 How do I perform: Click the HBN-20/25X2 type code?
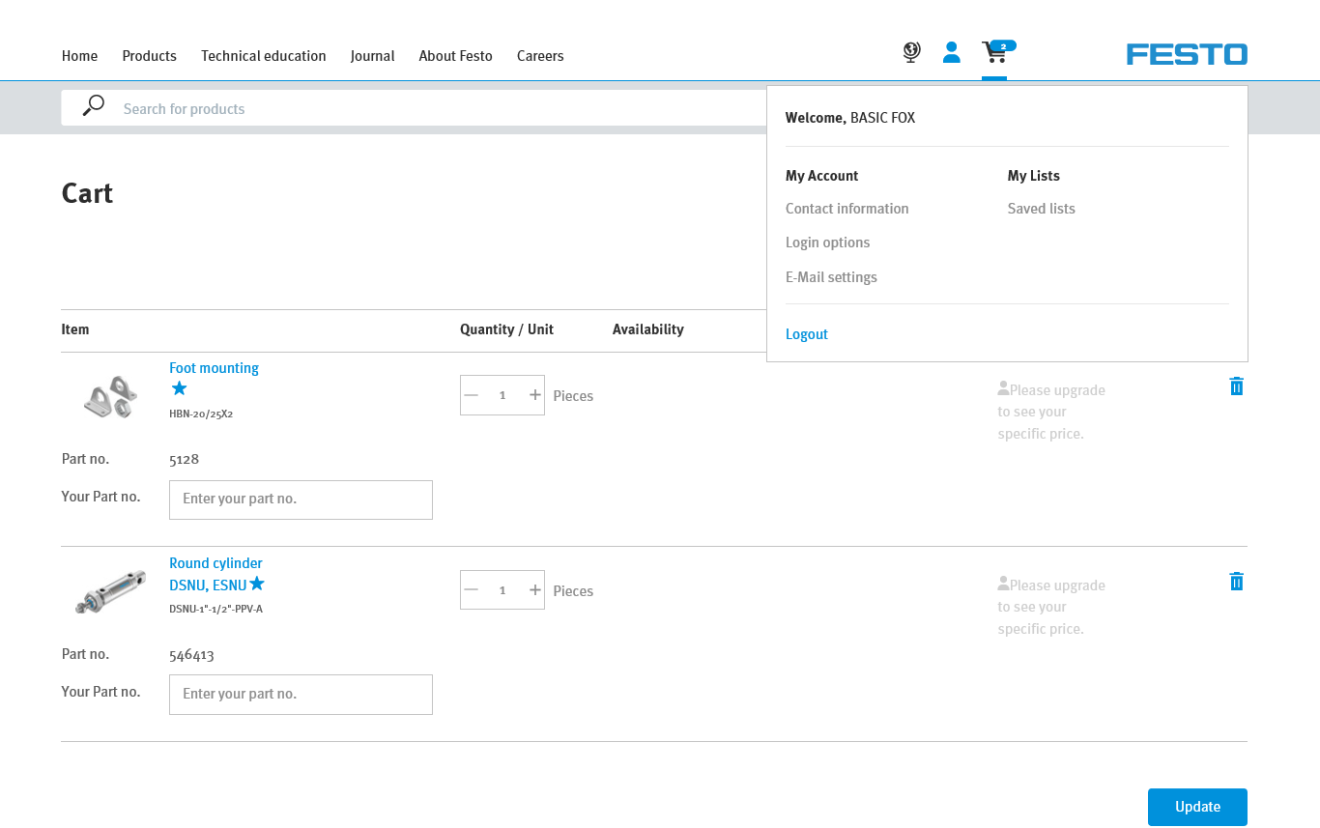pyautogui.click(x=201, y=414)
